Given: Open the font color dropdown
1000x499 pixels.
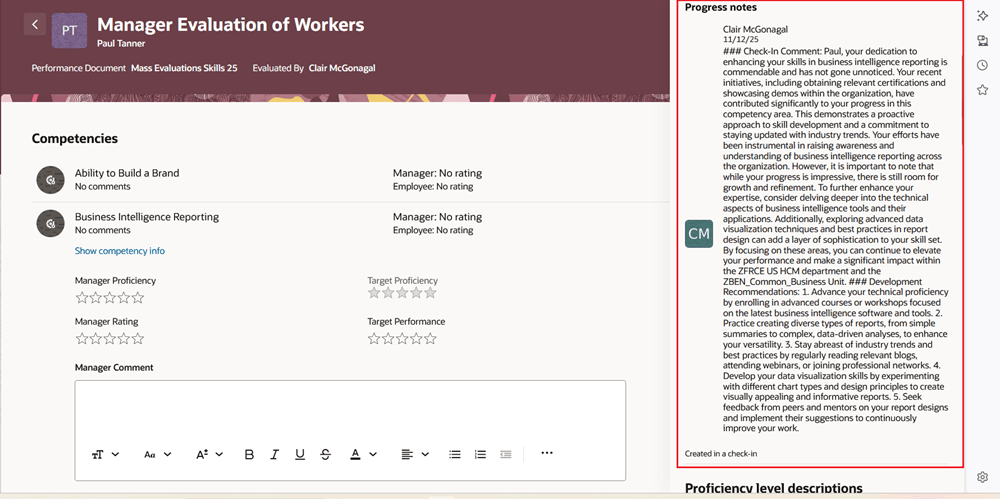Looking at the screenshot, I should [364, 454].
